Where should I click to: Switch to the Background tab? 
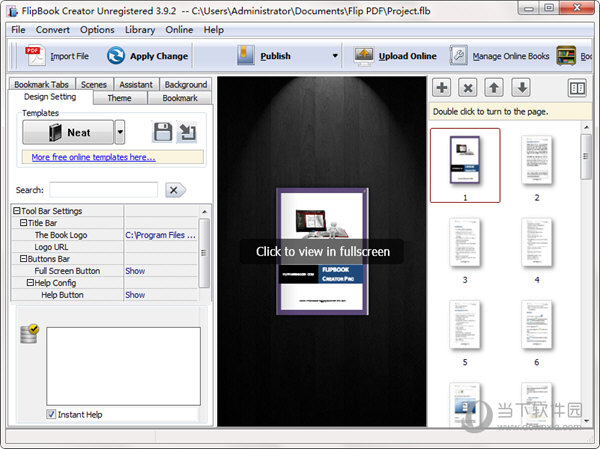click(186, 84)
